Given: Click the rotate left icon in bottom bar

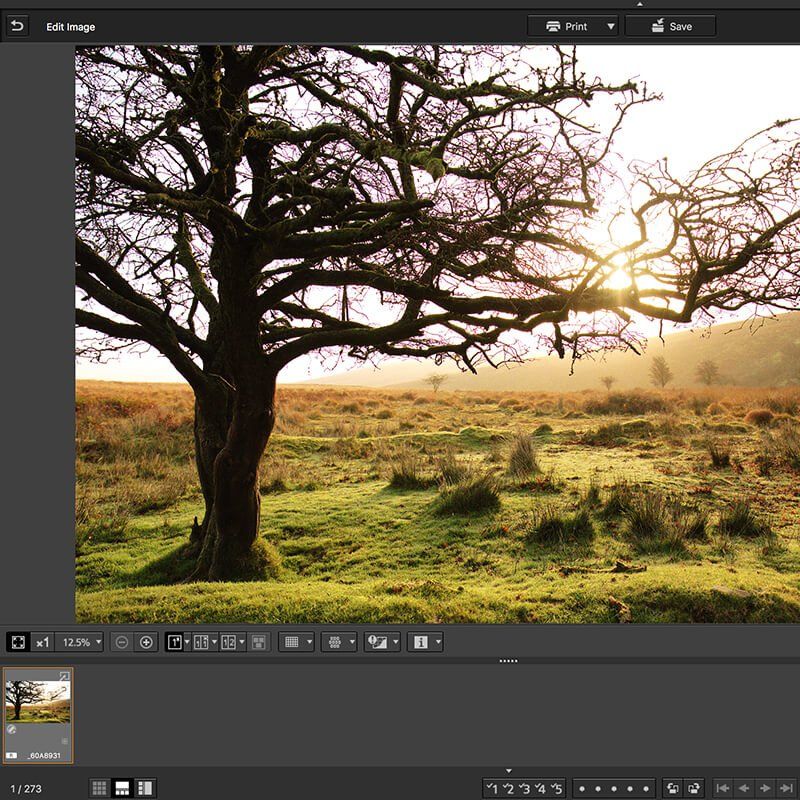Looking at the screenshot, I should click(674, 788).
